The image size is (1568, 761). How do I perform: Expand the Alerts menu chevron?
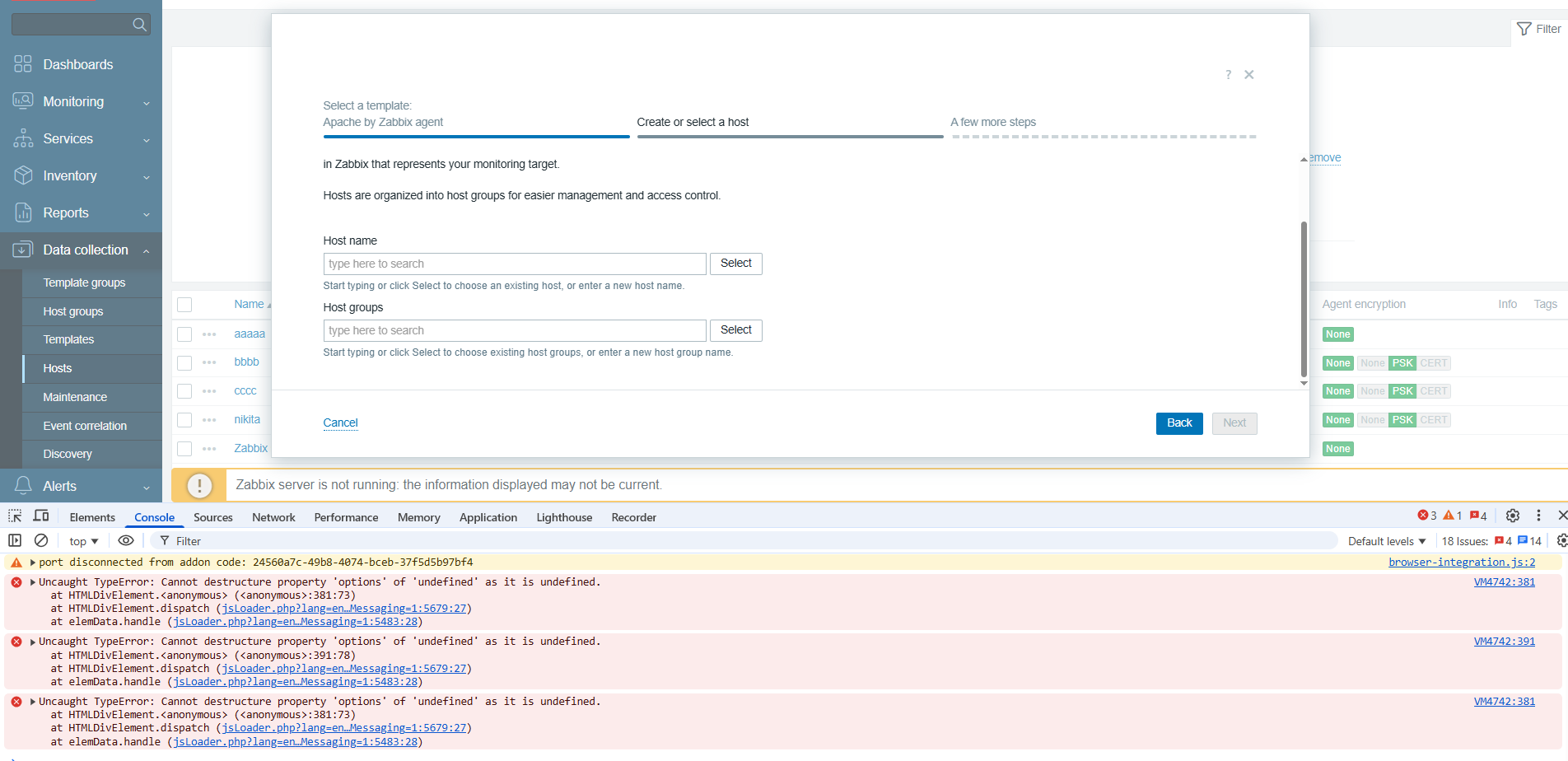click(147, 488)
